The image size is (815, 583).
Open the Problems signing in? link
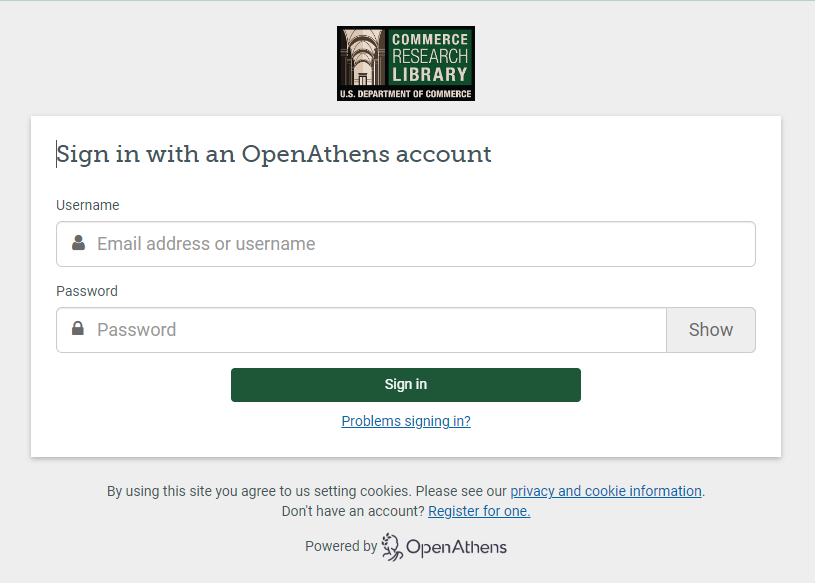point(406,421)
